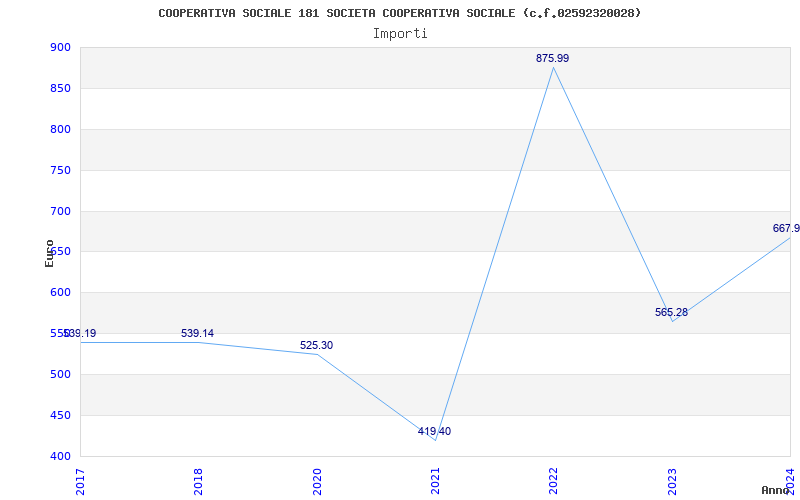
Task: Click the Euro y-axis title
Action: click(x=49, y=253)
